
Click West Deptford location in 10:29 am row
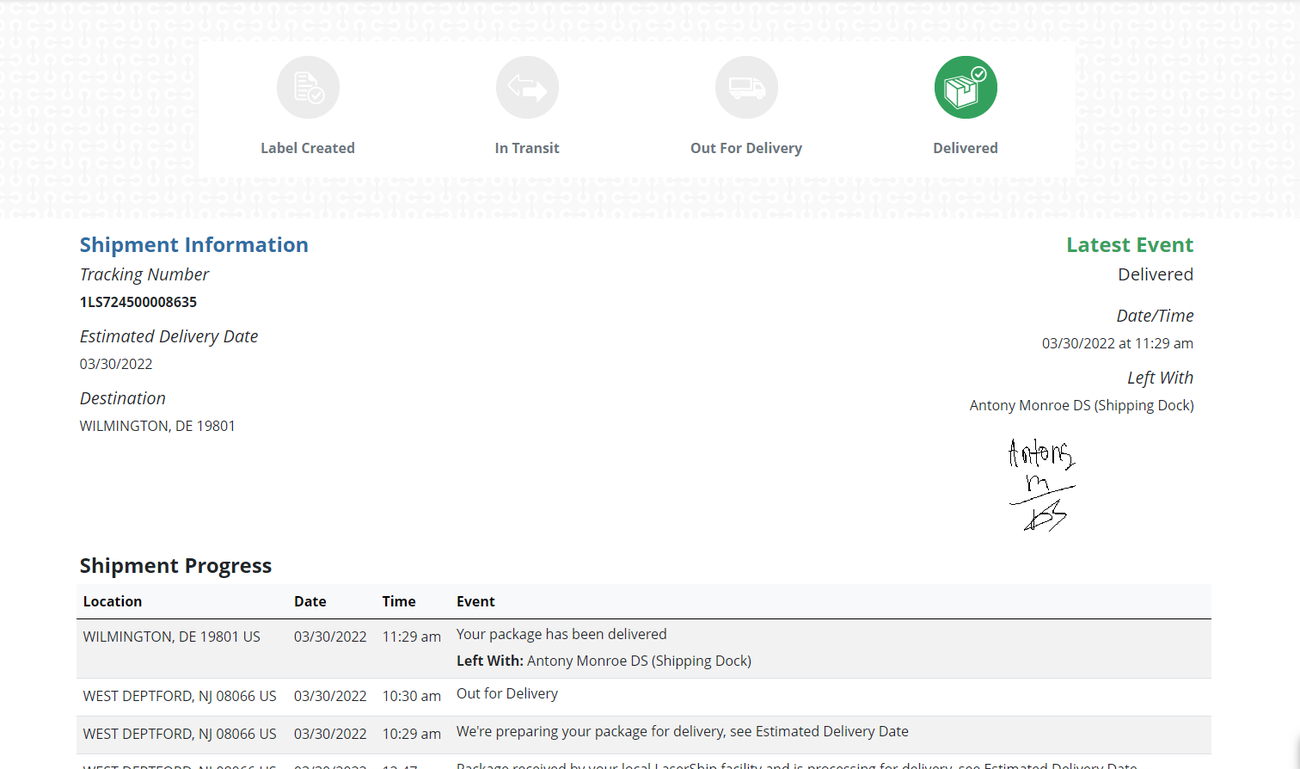coord(180,734)
